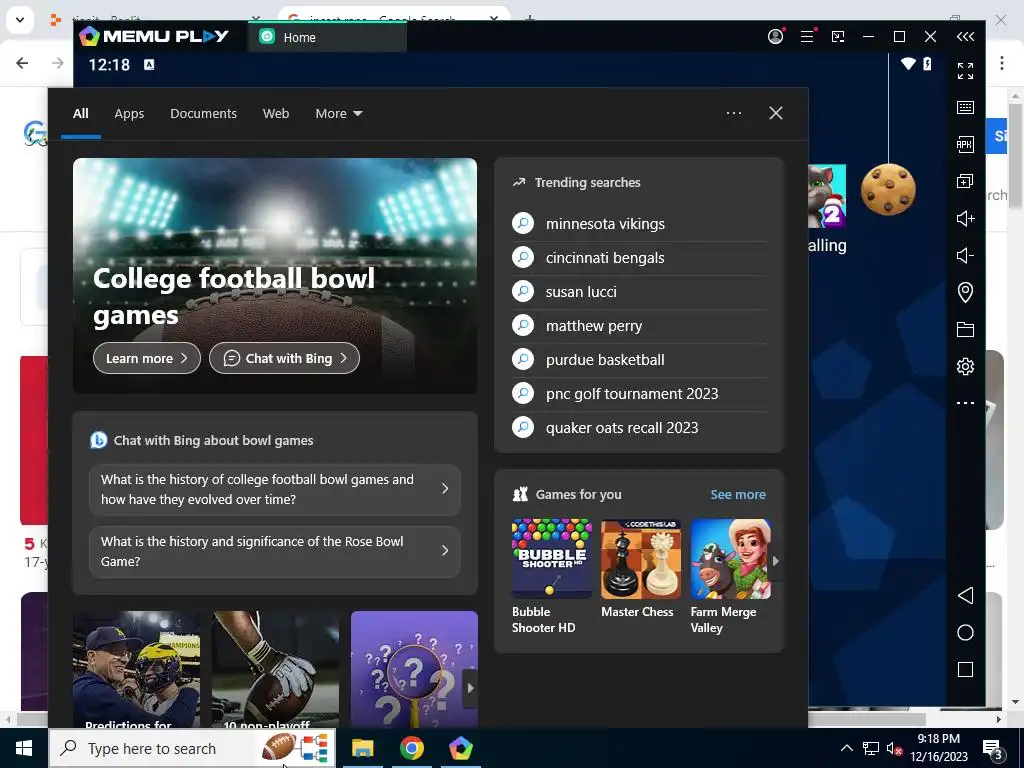Click the Chat with Bing button
The width and height of the screenshot is (1024, 768).
click(284, 359)
